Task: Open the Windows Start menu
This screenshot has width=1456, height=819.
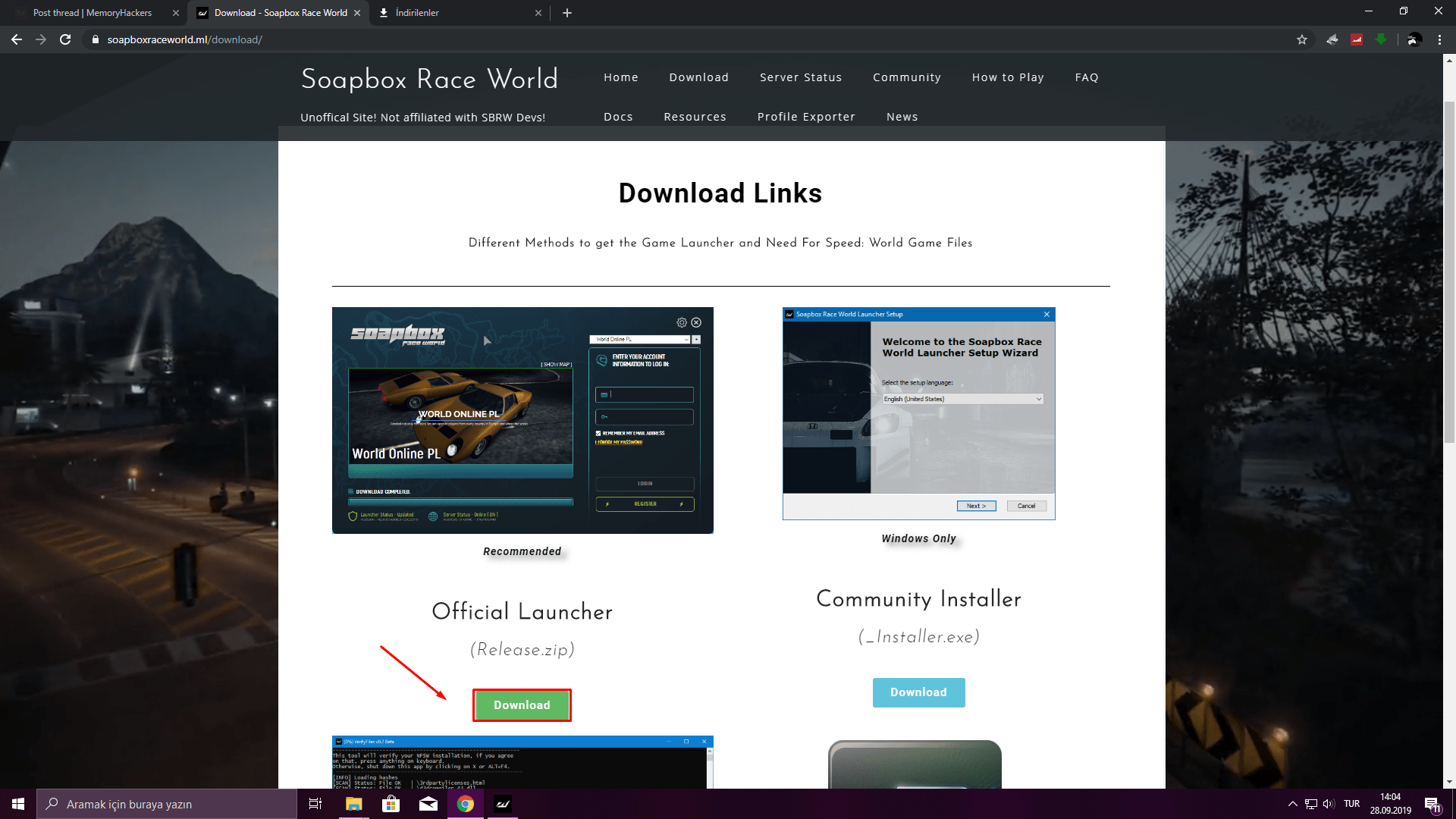Action: pos(18,804)
